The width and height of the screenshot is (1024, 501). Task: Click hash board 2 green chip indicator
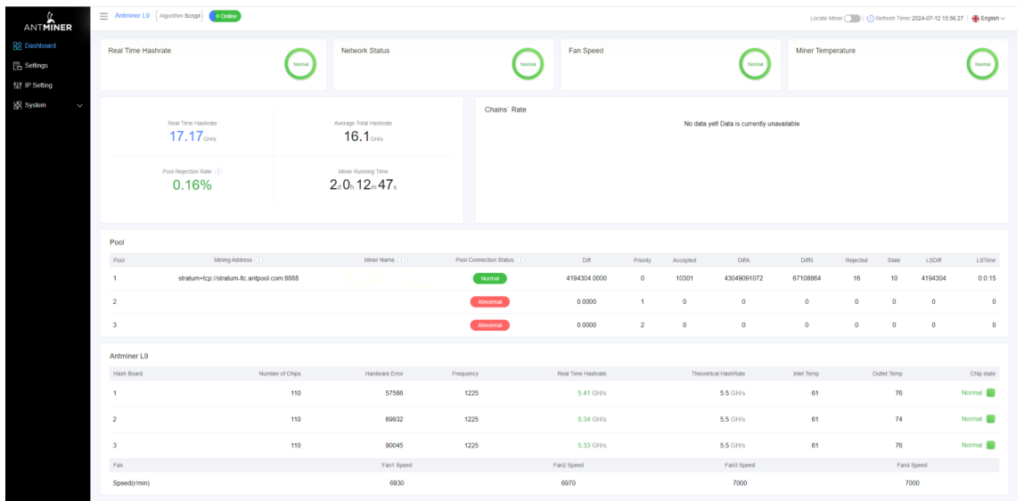point(991,419)
